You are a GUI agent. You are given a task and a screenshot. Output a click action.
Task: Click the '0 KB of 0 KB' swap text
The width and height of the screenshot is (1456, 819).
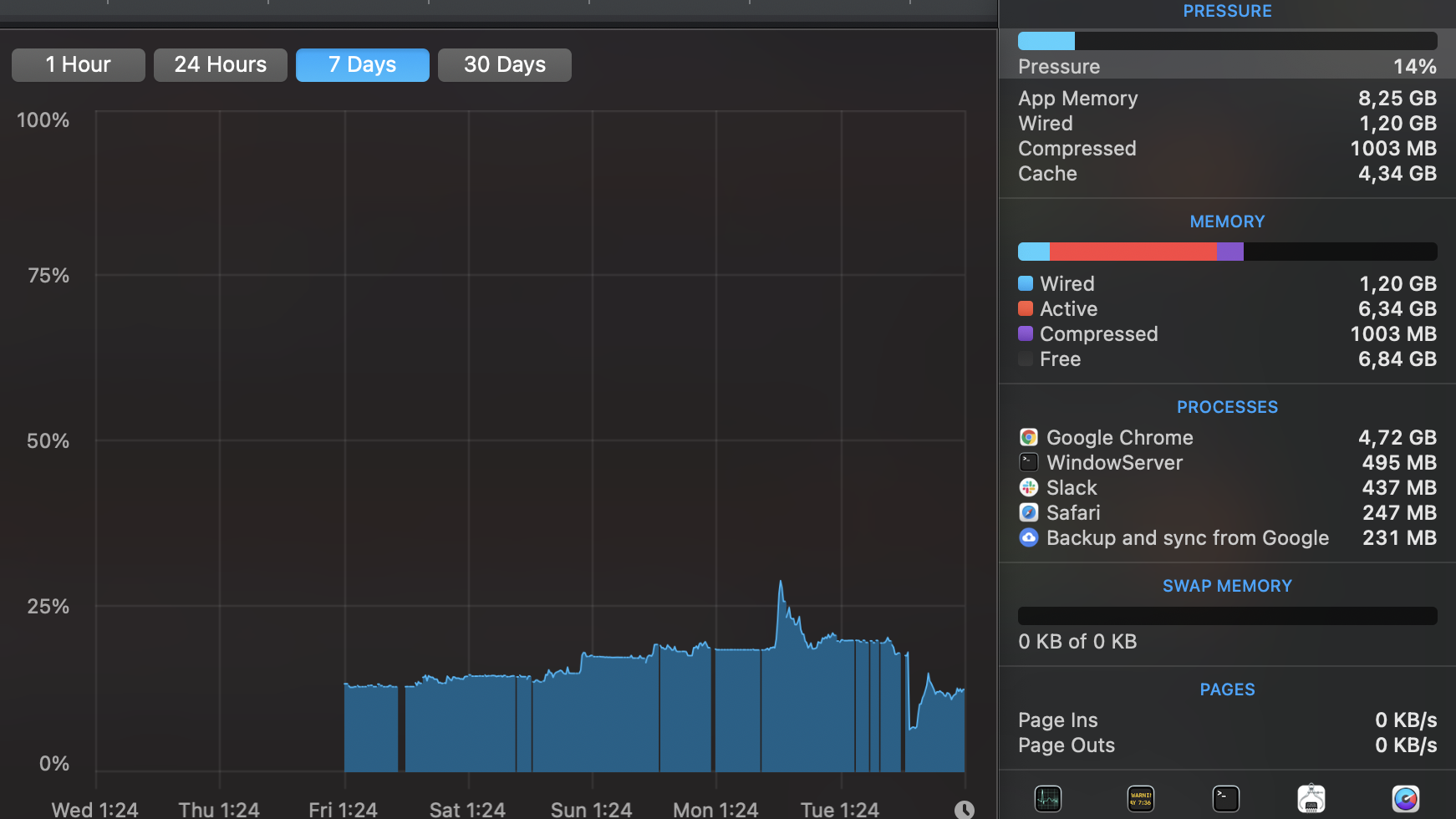pyautogui.click(x=1077, y=641)
